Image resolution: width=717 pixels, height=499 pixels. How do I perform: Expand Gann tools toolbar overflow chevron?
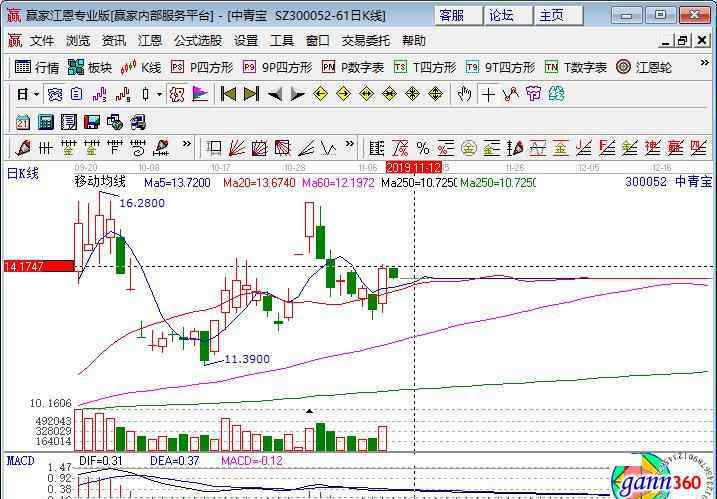click(349, 145)
